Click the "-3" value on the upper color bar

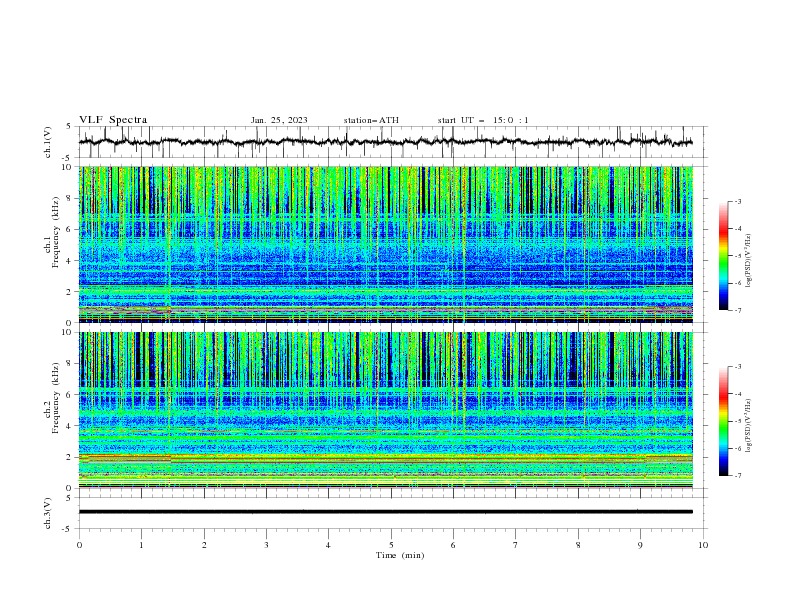(737, 201)
